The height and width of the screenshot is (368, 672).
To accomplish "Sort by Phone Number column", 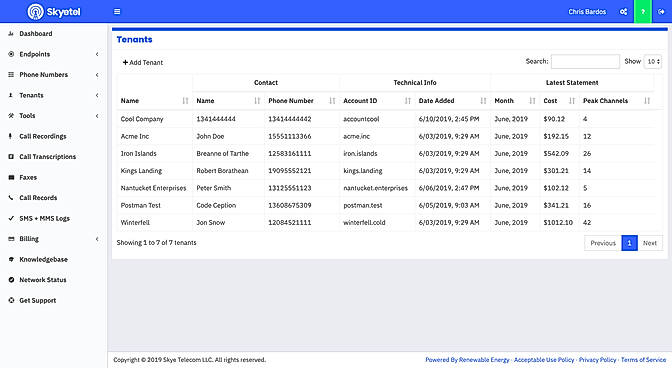I will tap(332, 101).
